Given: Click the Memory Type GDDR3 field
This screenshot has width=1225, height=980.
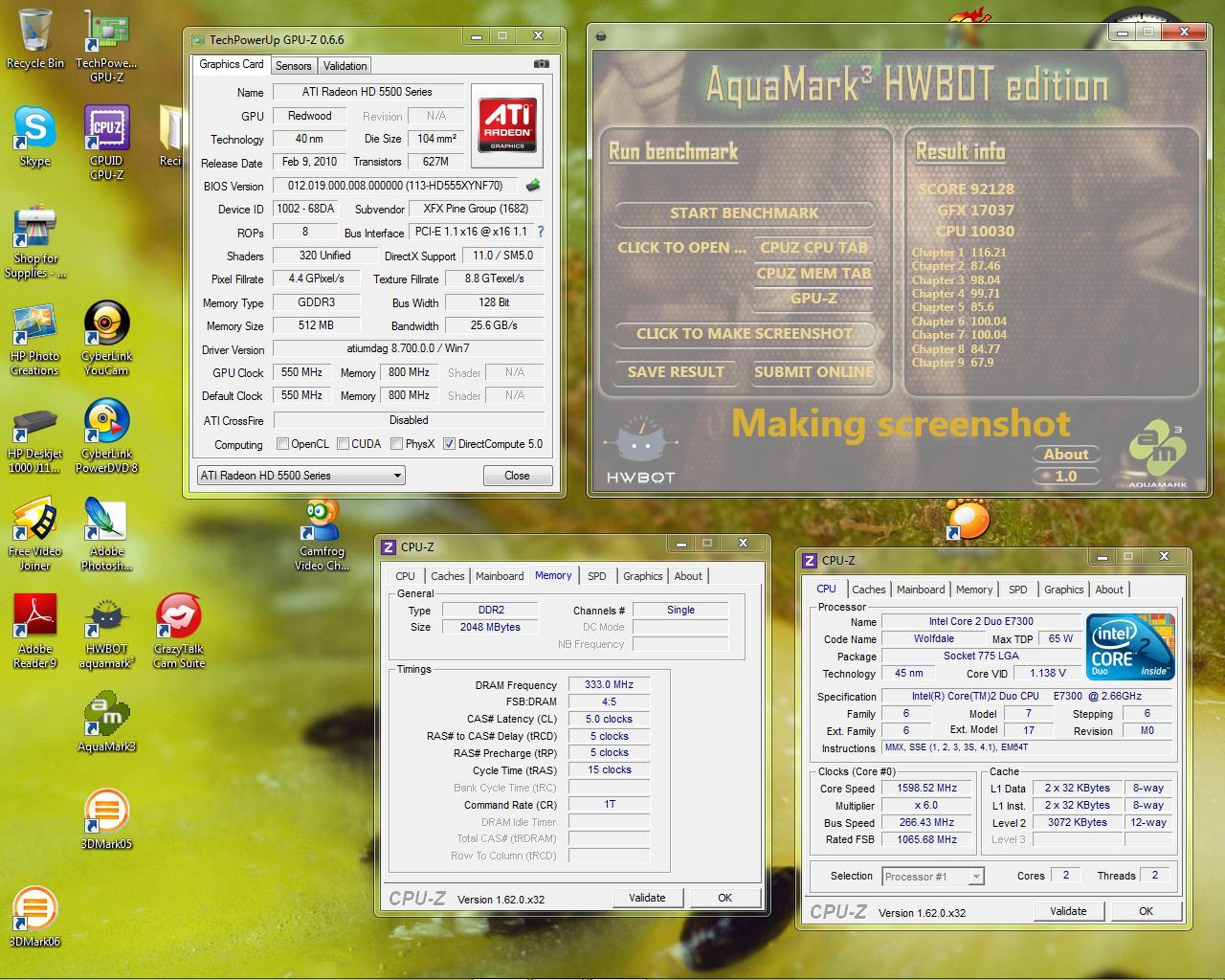Looking at the screenshot, I should tap(316, 302).
